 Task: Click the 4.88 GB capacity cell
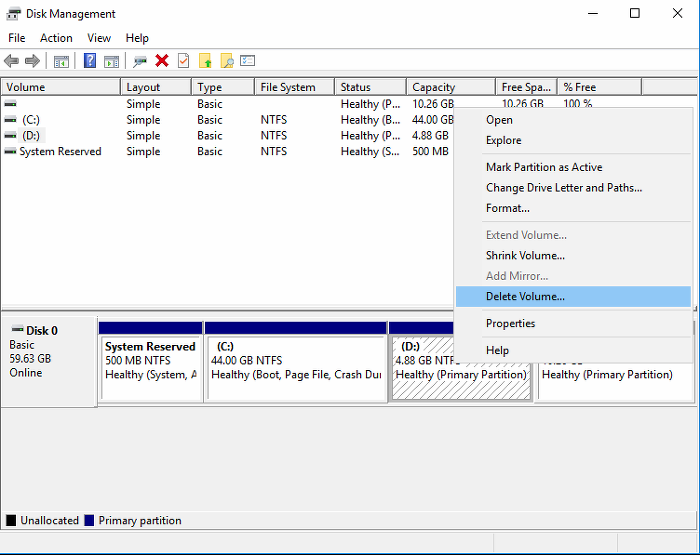pos(430,135)
